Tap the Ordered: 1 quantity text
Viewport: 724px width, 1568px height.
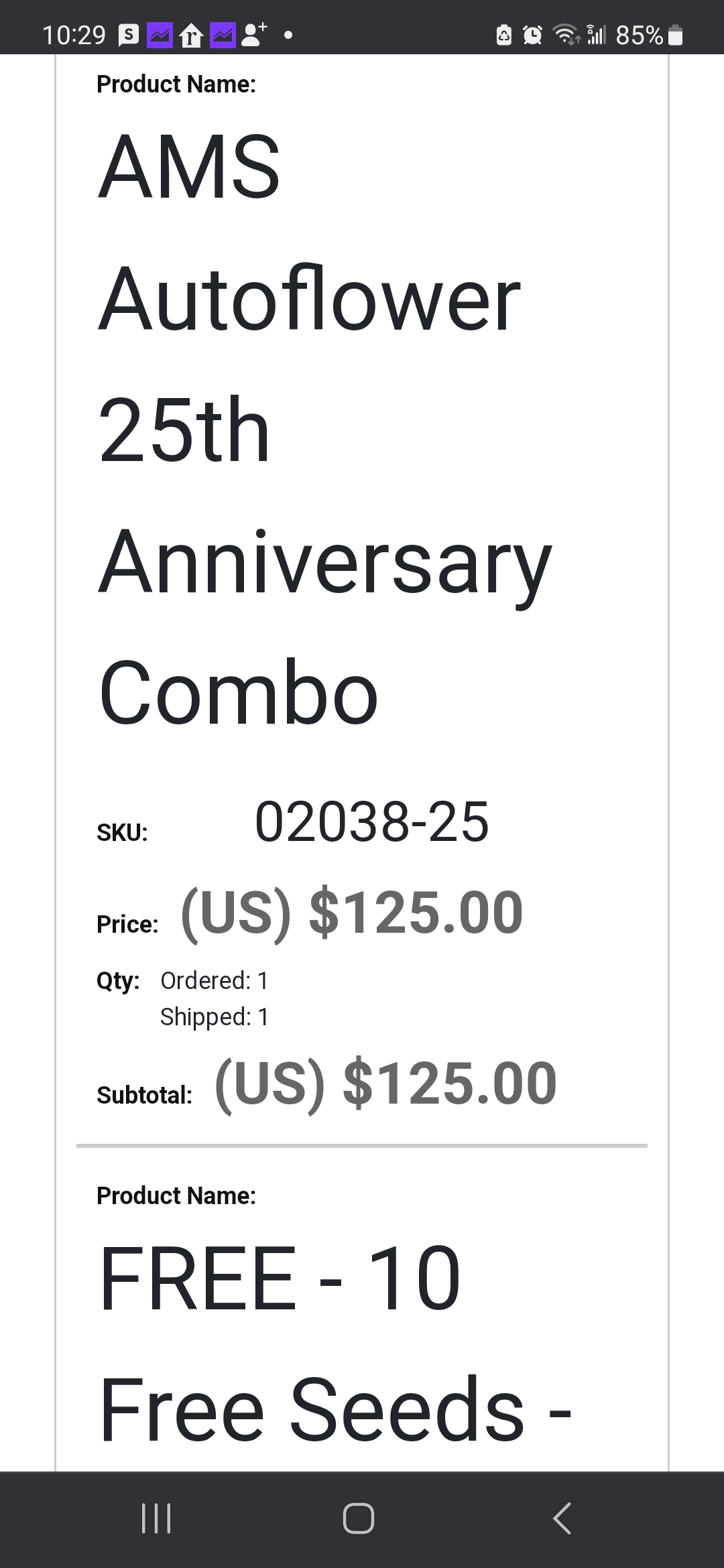click(x=215, y=981)
